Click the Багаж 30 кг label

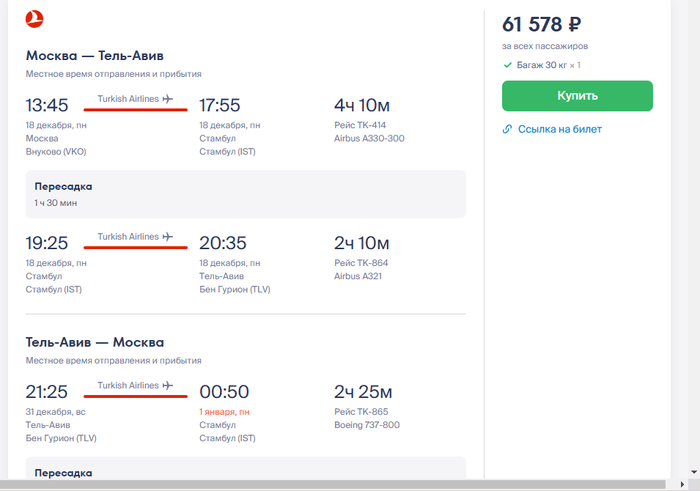[x=549, y=65]
